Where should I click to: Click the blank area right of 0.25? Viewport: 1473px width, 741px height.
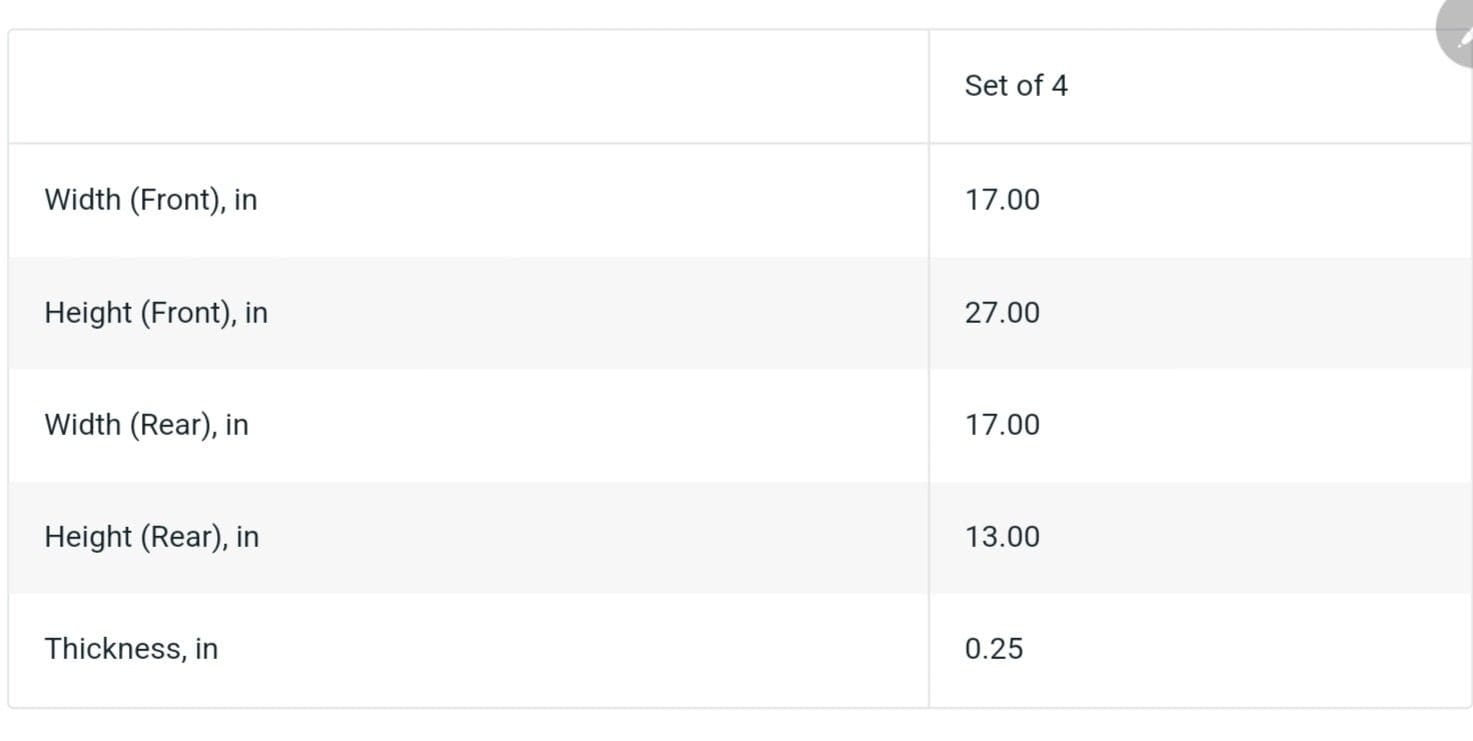click(x=1248, y=649)
